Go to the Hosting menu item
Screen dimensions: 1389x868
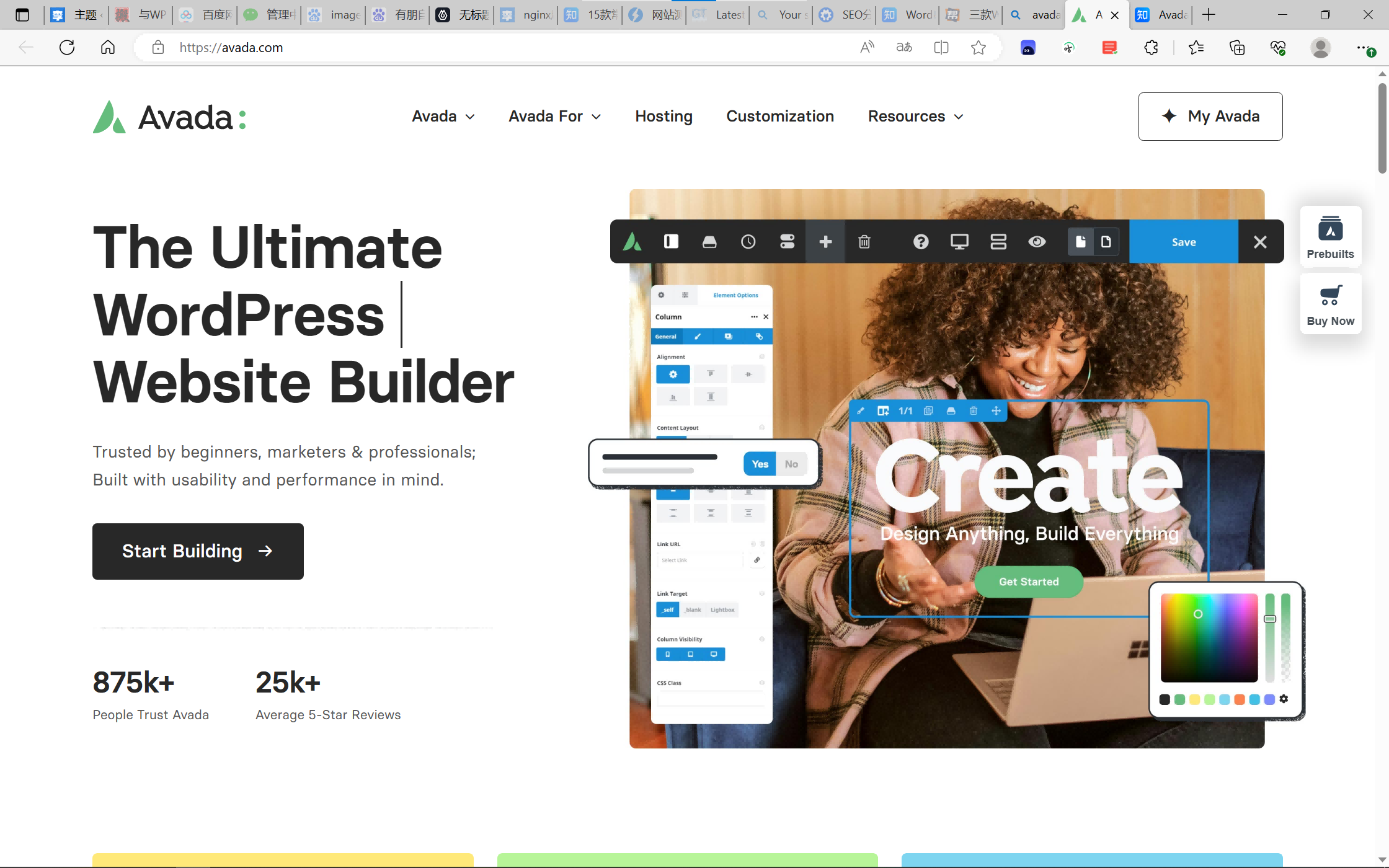tap(663, 117)
